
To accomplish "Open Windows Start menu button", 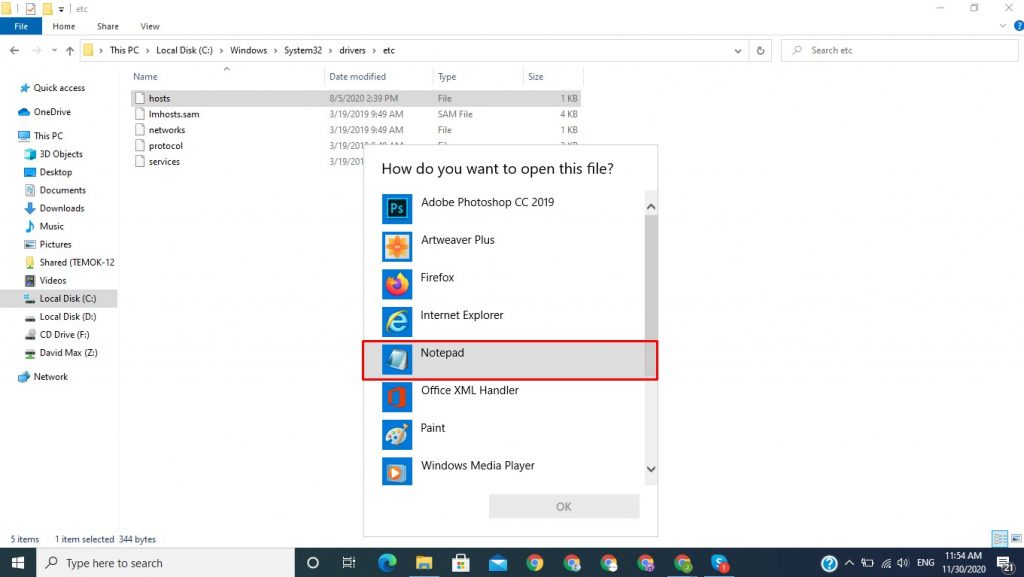I will [x=18, y=563].
